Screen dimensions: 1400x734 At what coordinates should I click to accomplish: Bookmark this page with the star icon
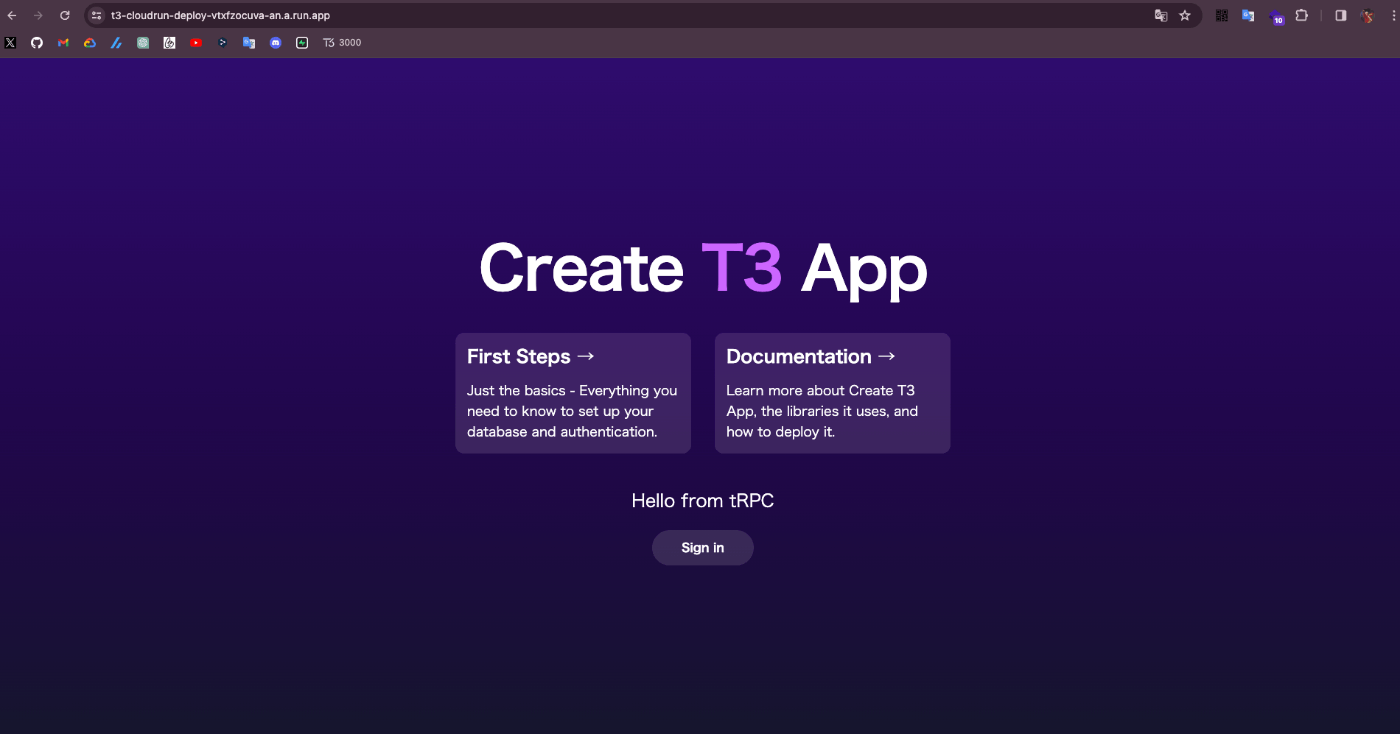1185,16
